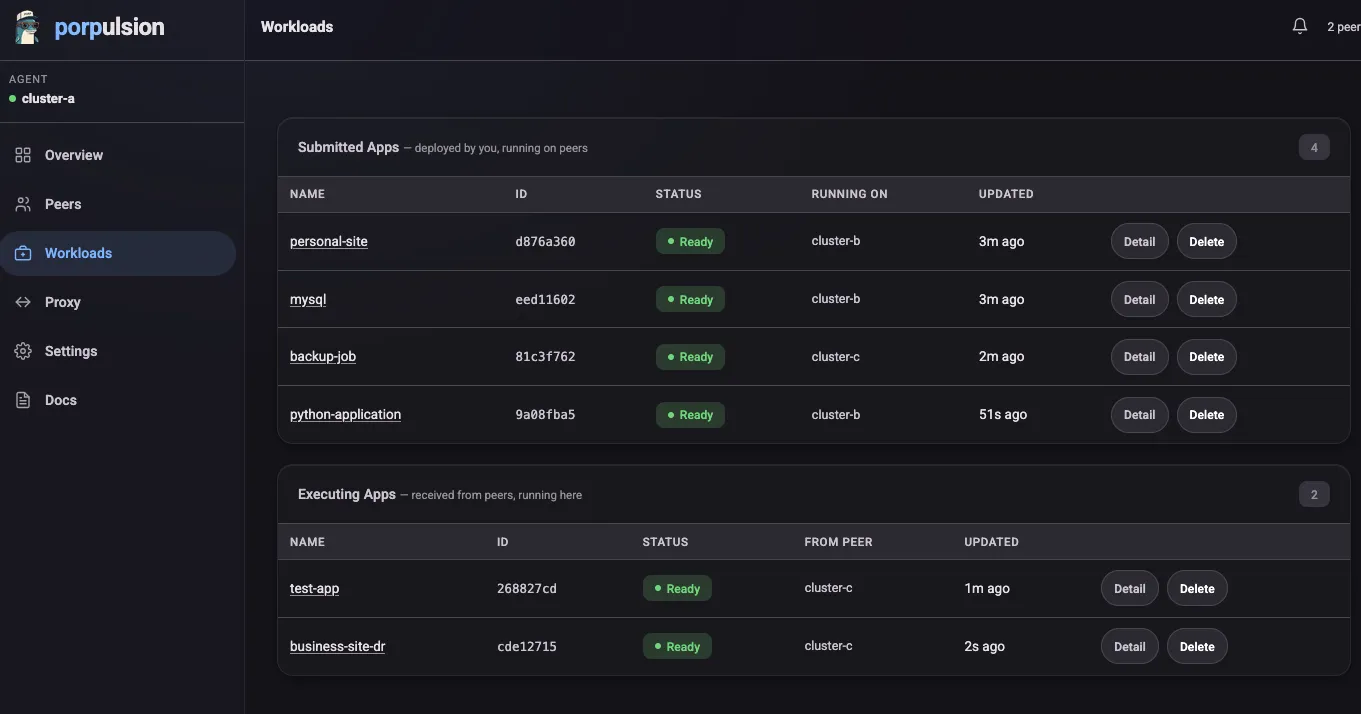Image resolution: width=1361 pixels, height=714 pixels.
Task: Click the Ready status badge for mysql
Action: 689,299
